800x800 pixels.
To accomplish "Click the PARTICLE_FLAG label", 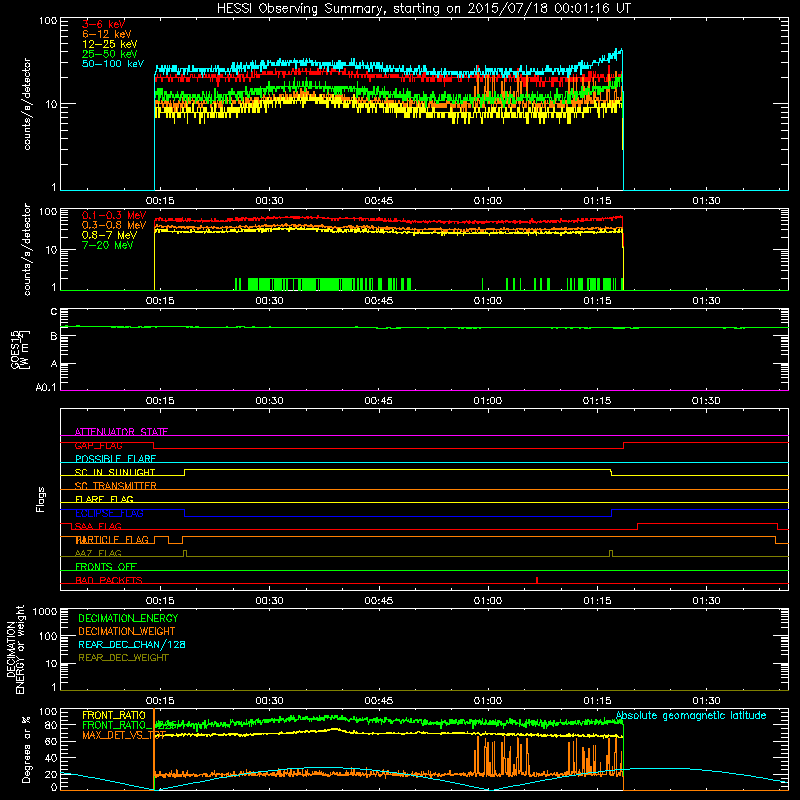I will (112, 540).
